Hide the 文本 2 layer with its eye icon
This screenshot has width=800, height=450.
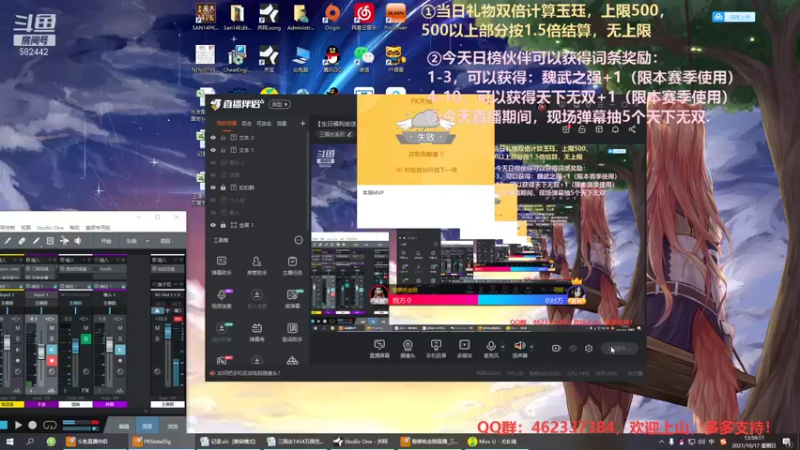pos(213,138)
